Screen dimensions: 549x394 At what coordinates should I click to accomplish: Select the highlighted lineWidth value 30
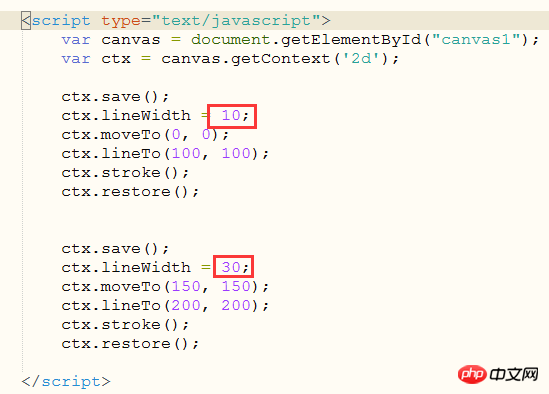(x=231, y=267)
